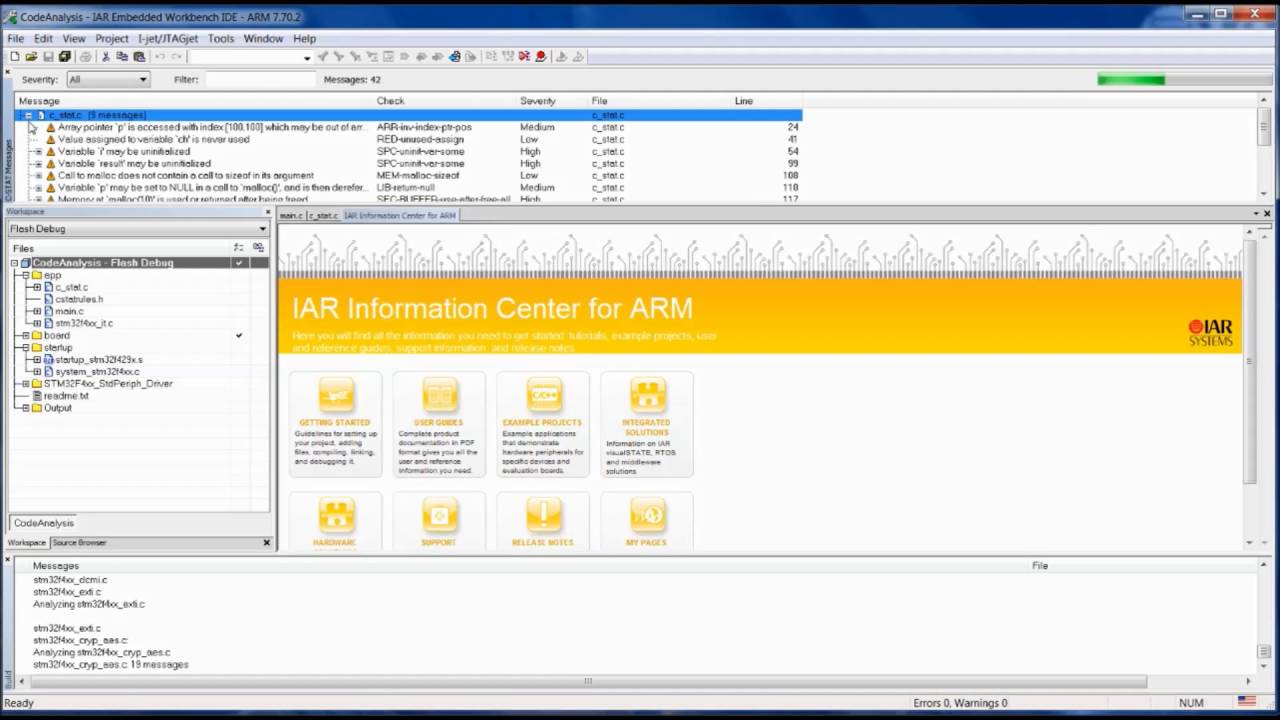
Task: Select cstatrules.h in workspace tree
Action: (x=79, y=299)
